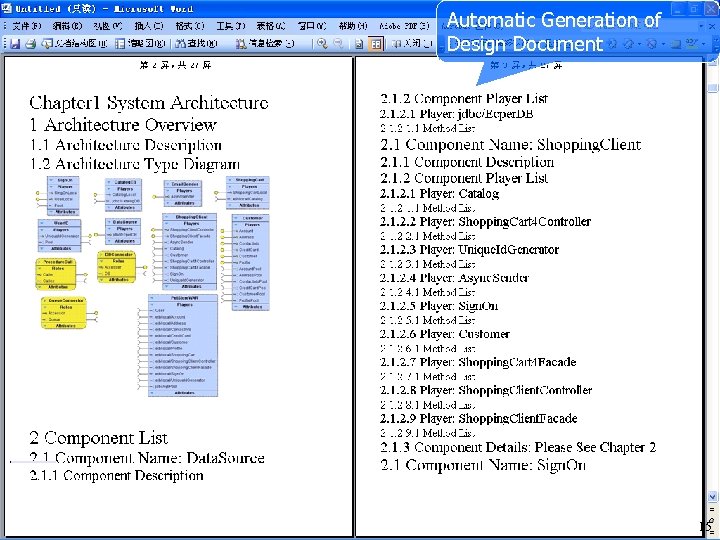Click heading 'Chapter1 System Architecture'

pos(149,102)
